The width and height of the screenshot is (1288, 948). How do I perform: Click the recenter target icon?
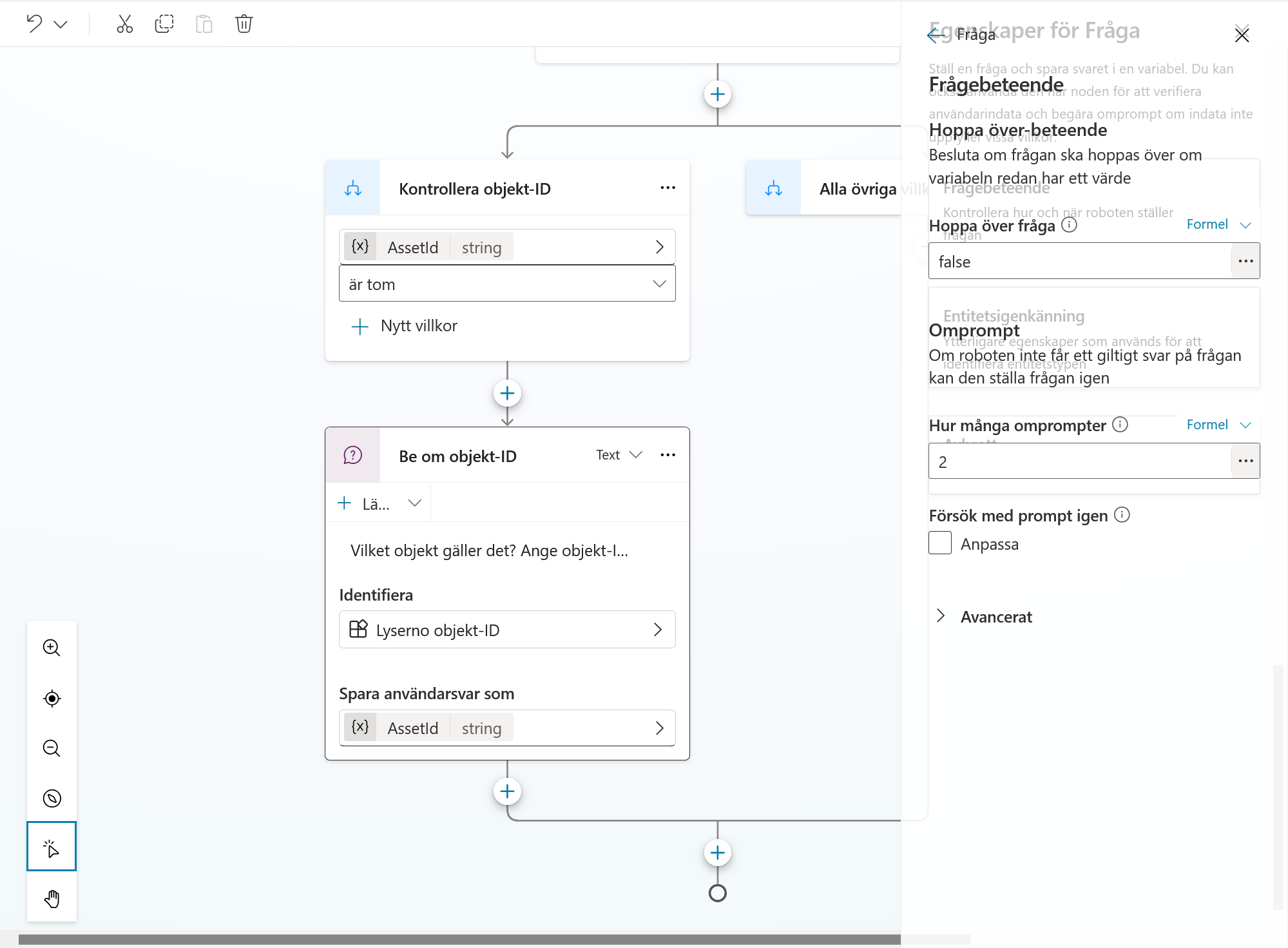[52, 698]
